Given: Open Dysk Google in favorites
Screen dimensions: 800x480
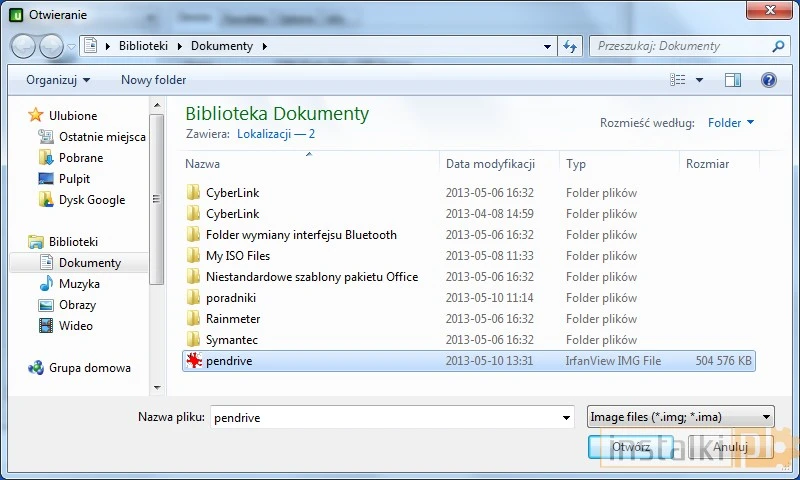Looking at the screenshot, I should 92,200.
